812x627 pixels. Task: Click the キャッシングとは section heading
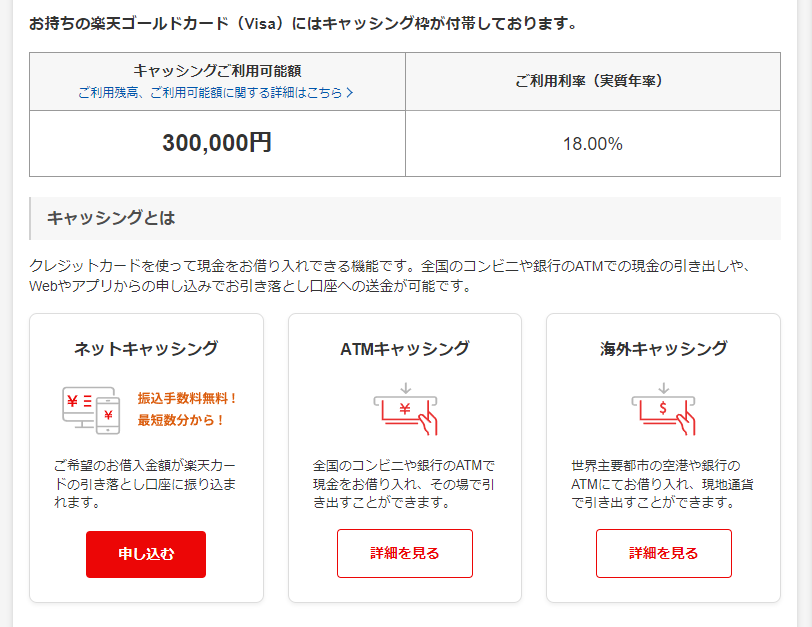point(111,218)
